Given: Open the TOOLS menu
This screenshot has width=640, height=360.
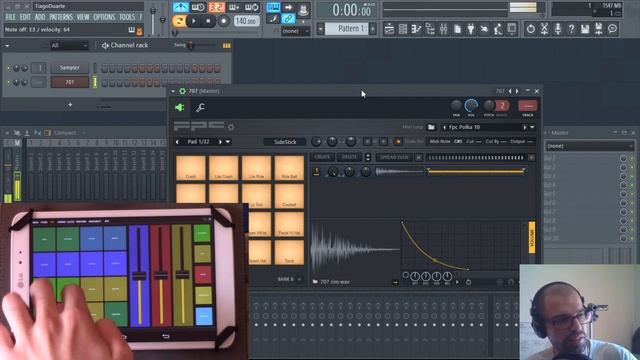Looking at the screenshot, I should (127, 17).
